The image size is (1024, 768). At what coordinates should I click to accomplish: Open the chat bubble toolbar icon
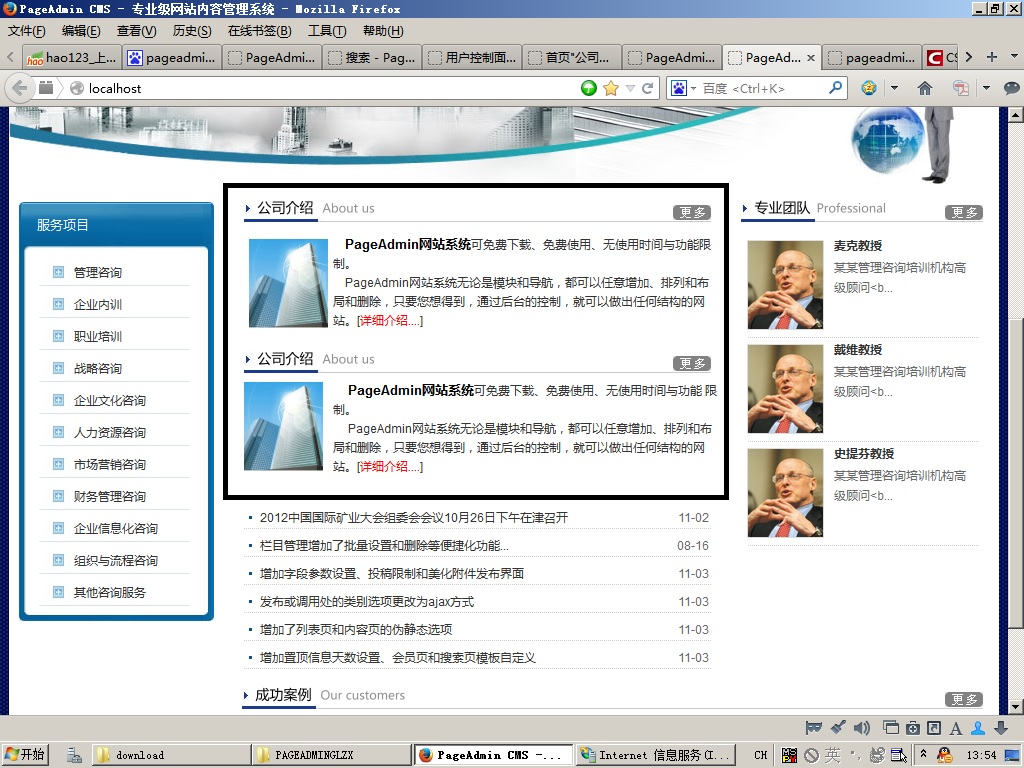1011,88
